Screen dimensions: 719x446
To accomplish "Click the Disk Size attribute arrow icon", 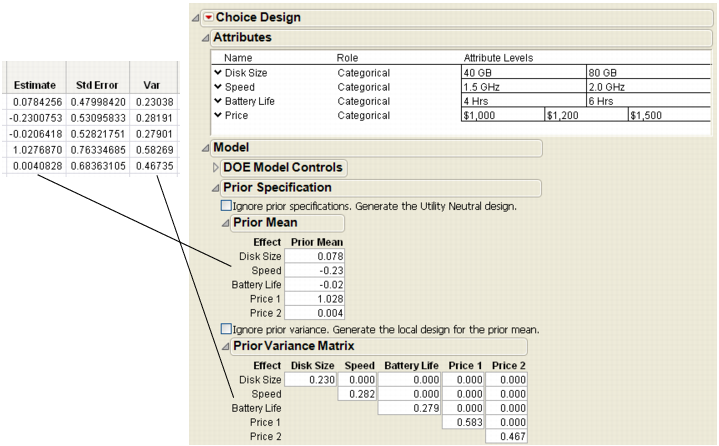I will [x=217, y=73].
